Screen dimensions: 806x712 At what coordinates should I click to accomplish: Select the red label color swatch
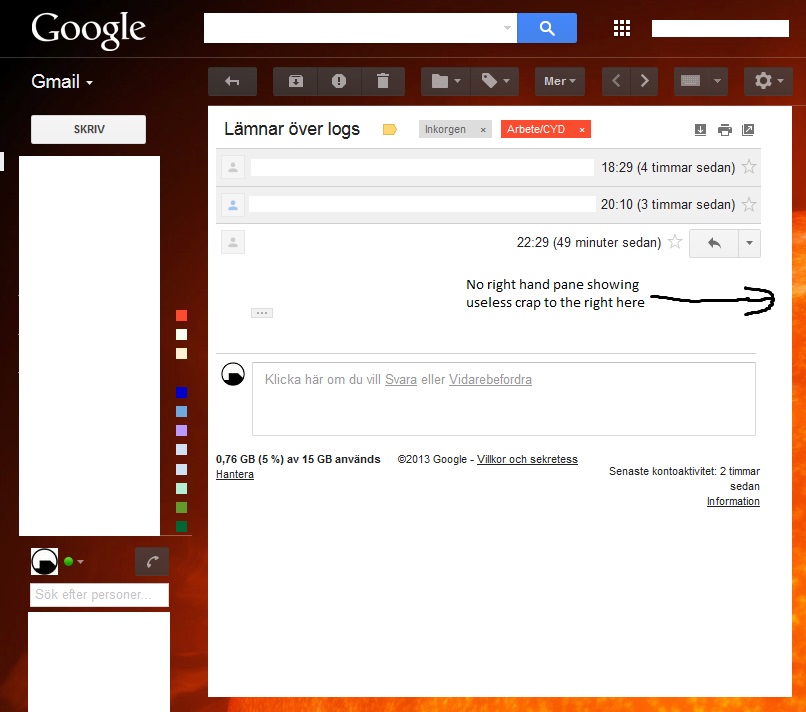180,315
